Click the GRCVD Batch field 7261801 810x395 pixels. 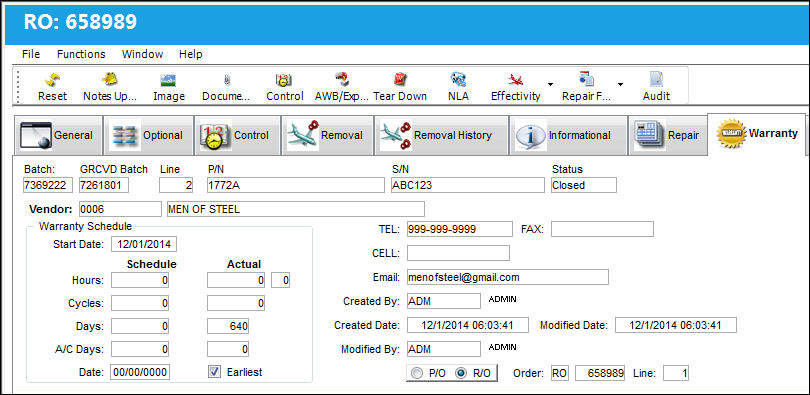(x=104, y=185)
